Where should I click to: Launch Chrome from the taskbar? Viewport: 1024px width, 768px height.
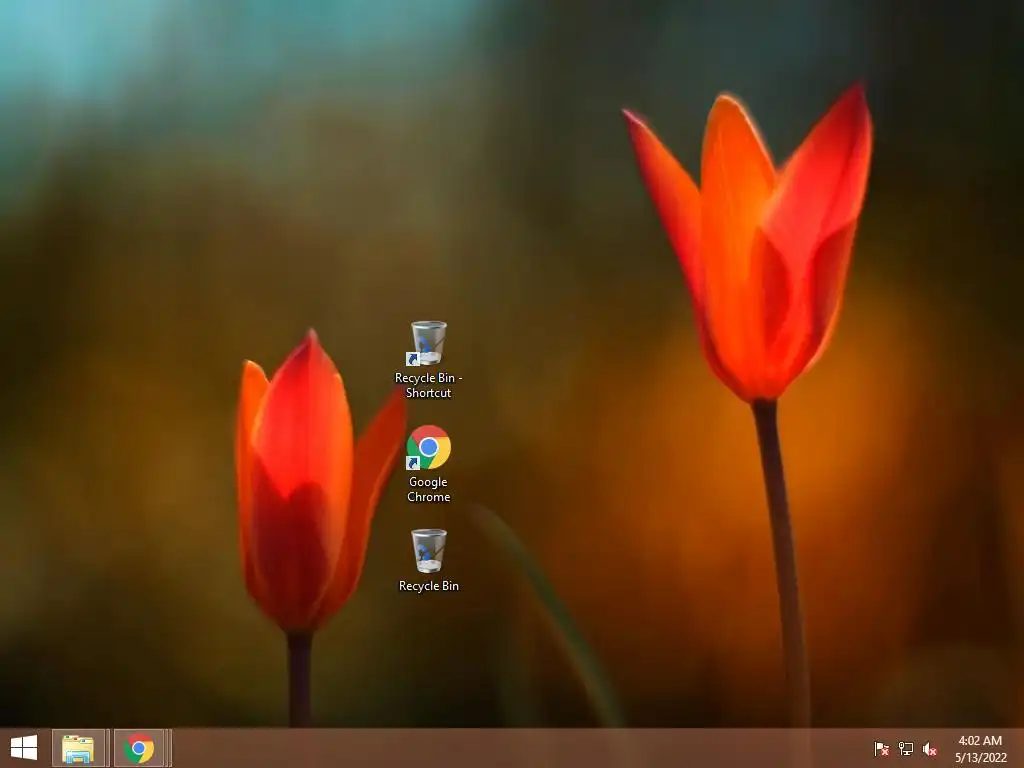(139, 748)
